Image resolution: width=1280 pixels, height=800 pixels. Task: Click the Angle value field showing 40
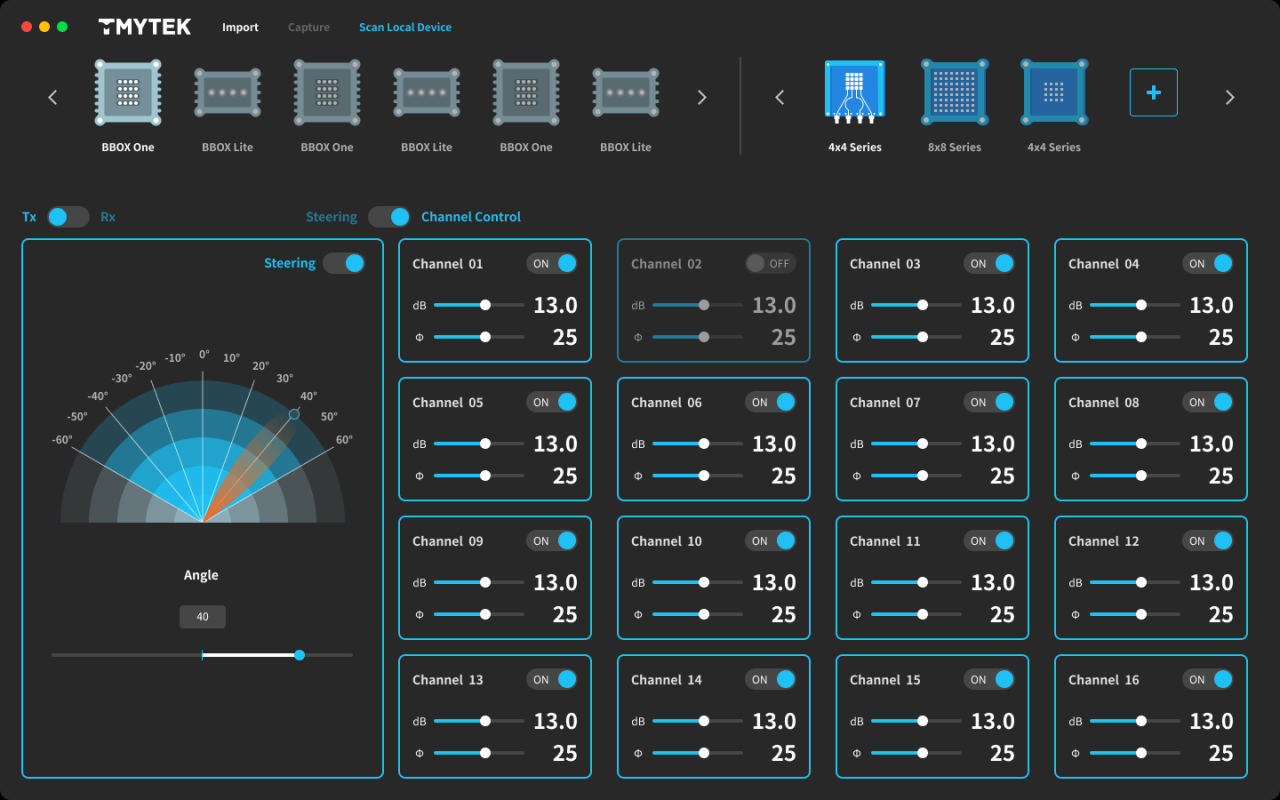point(202,617)
